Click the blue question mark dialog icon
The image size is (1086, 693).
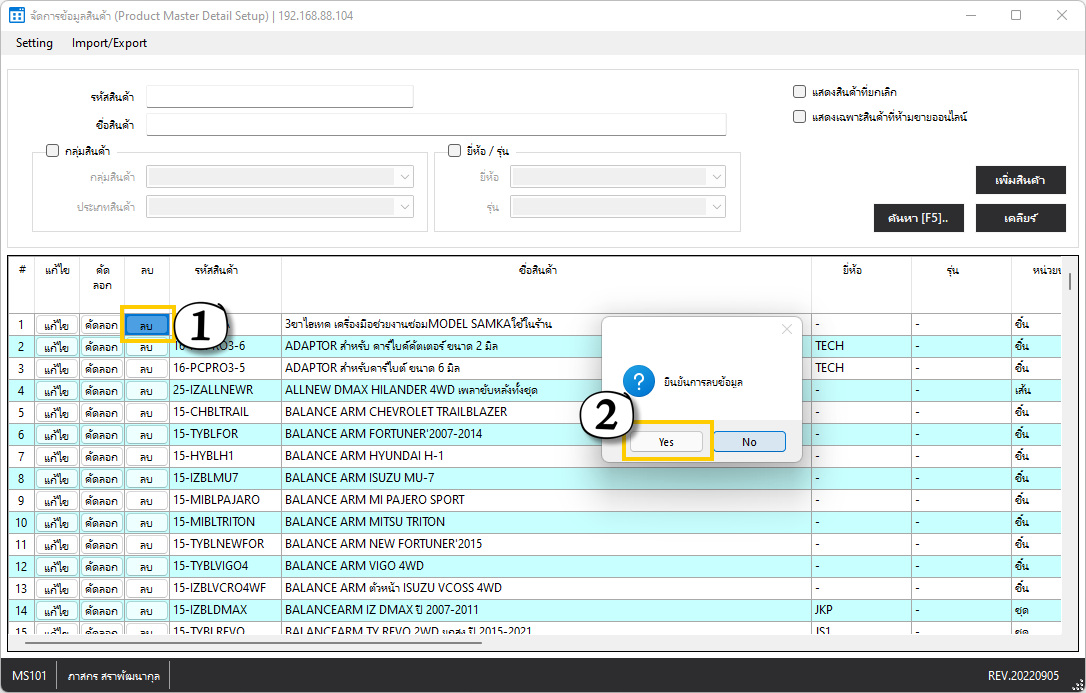[638, 381]
